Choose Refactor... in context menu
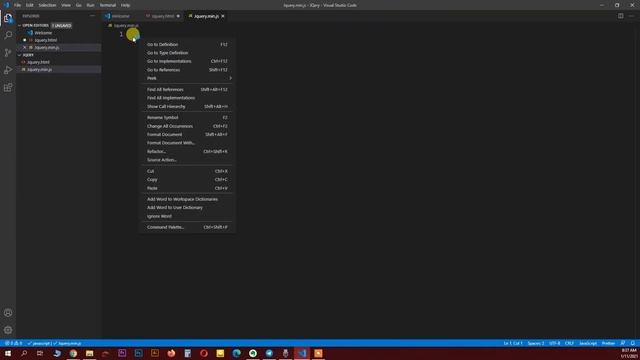This screenshot has height=360, width=640. coord(187,151)
